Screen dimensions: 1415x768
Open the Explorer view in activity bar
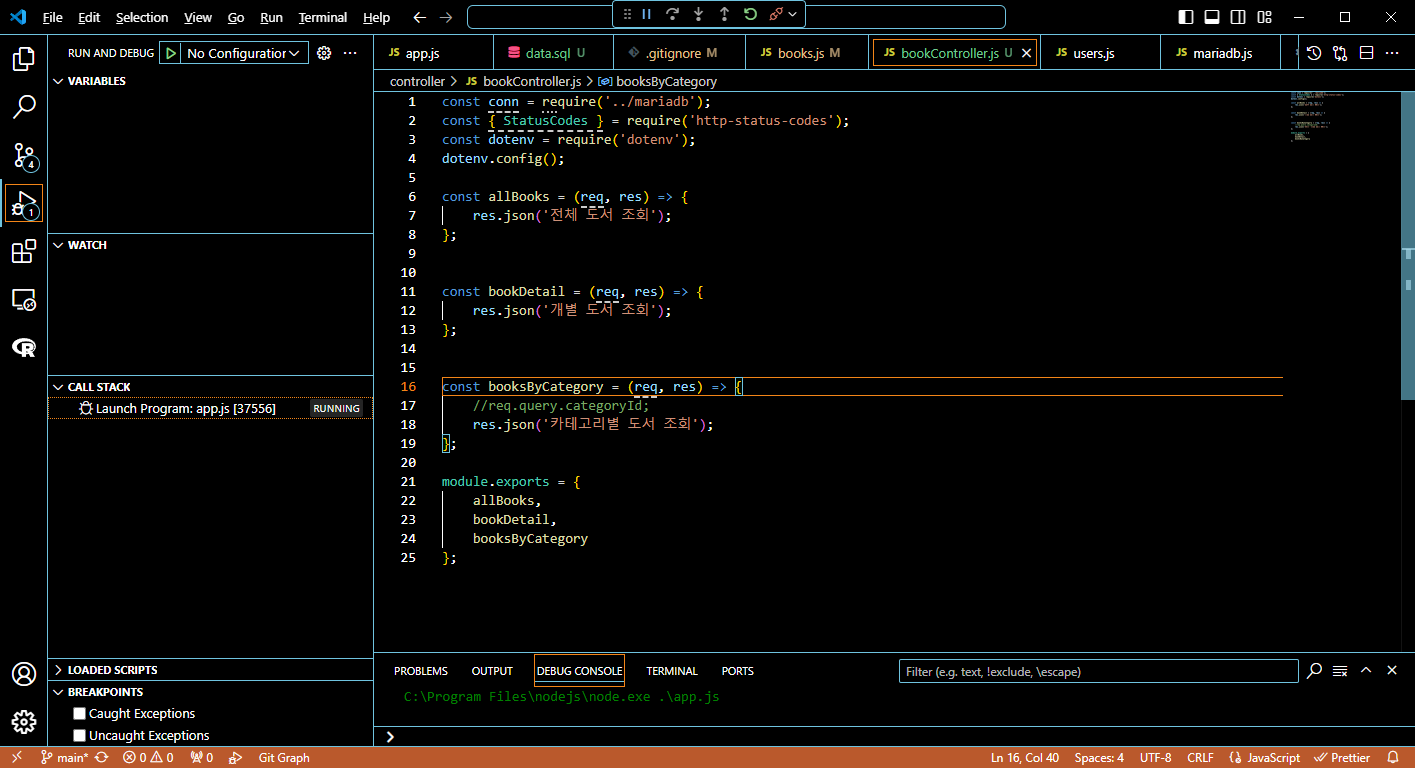tap(24, 59)
